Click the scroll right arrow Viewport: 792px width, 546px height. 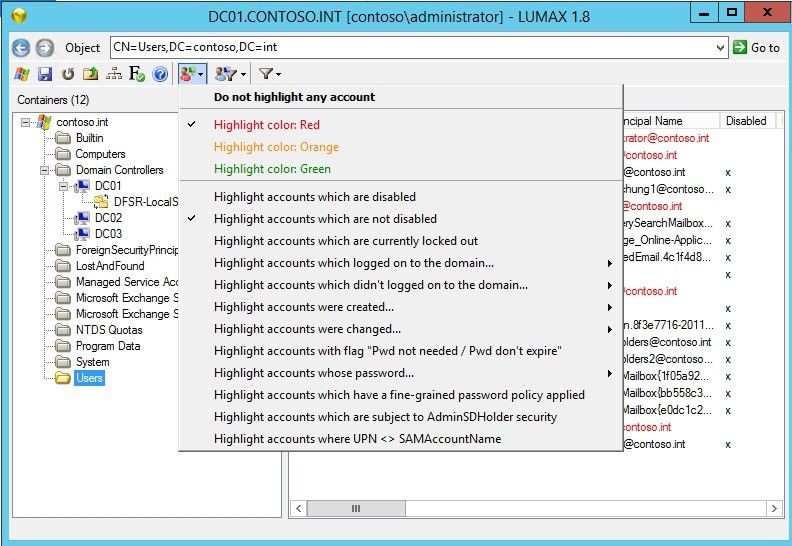tap(774, 508)
